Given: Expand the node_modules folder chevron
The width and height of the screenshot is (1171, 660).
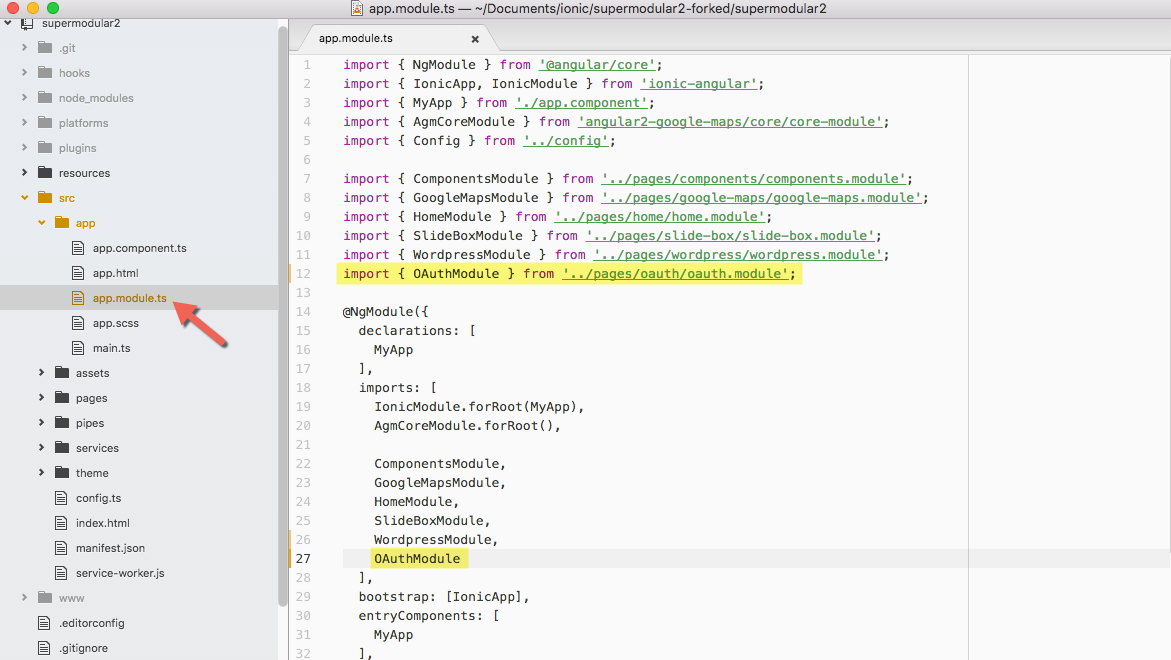Looking at the screenshot, I should (25, 98).
